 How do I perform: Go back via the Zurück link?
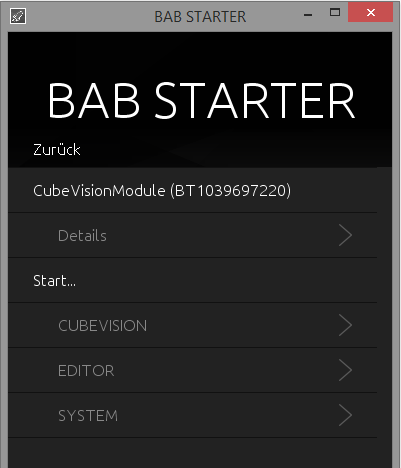click(x=57, y=150)
